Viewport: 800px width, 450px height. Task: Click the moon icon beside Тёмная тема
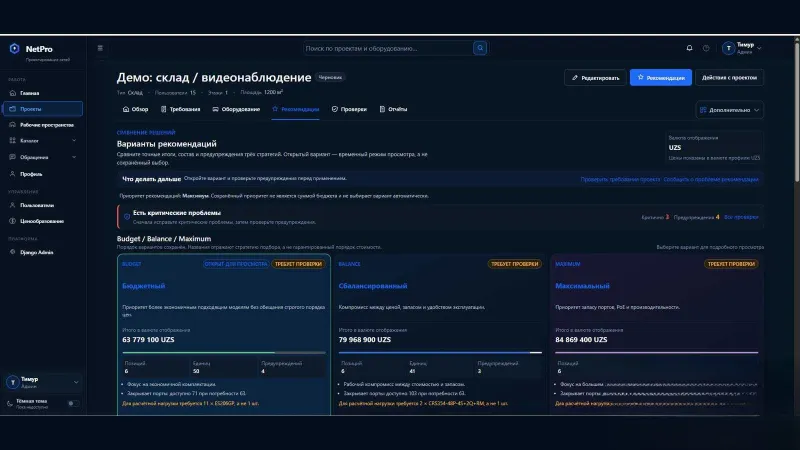click(x=10, y=404)
